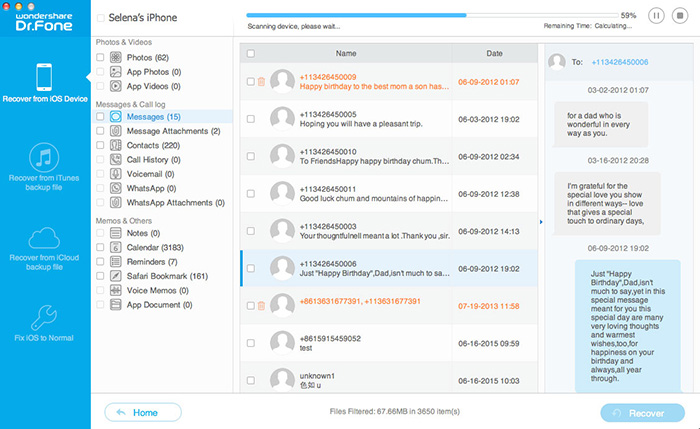Click the Message Attachments icon
This screenshot has height=429, width=700.
click(116, 131)
